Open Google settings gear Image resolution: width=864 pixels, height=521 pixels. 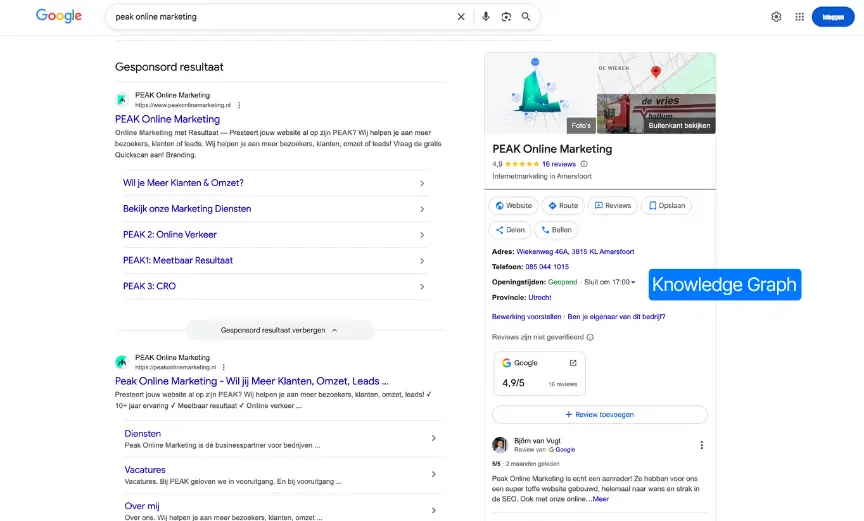pos(776,17)
